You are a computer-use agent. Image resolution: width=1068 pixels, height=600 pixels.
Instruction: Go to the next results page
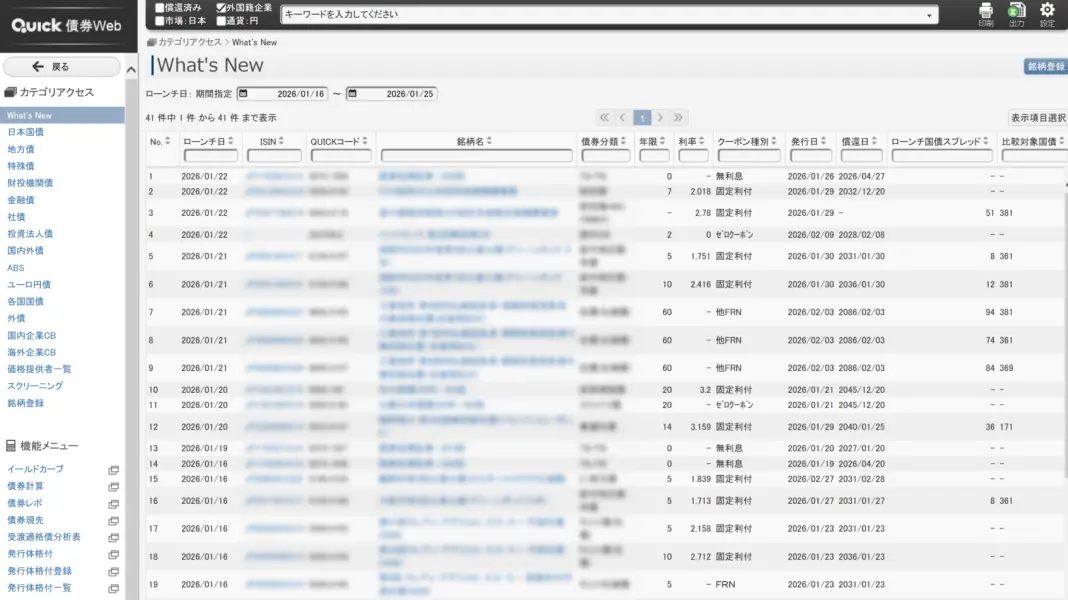click(x=659, y=118)
